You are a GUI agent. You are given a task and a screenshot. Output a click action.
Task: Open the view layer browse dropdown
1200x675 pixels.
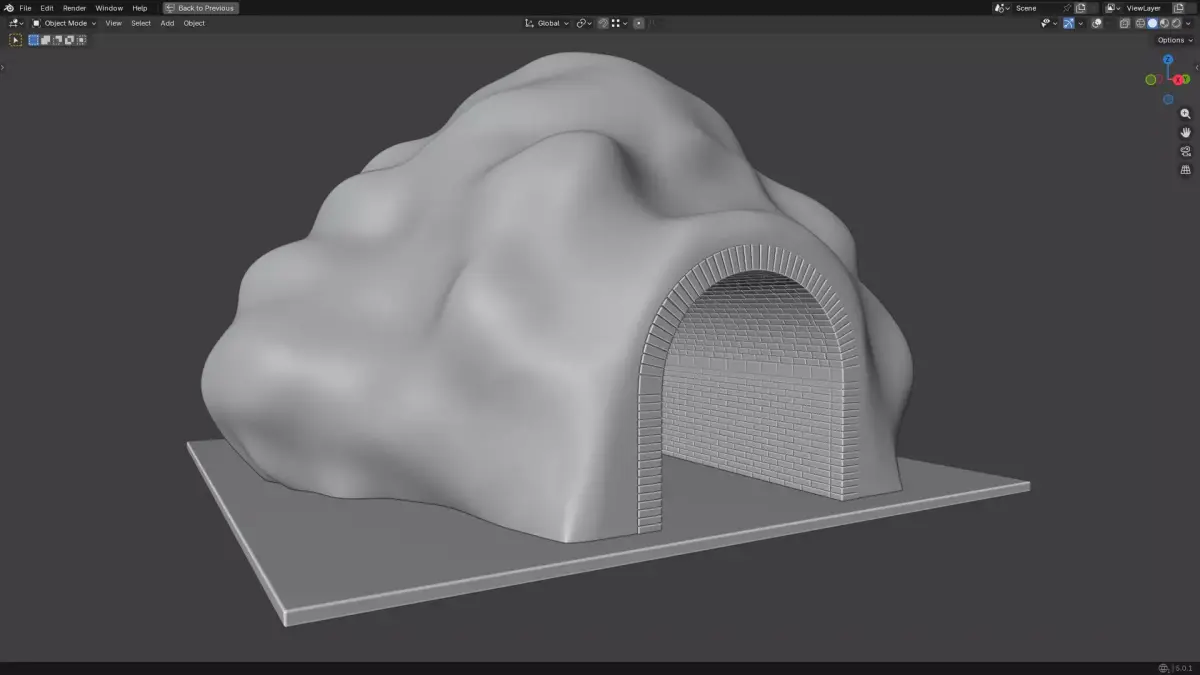coord(1113,8)
